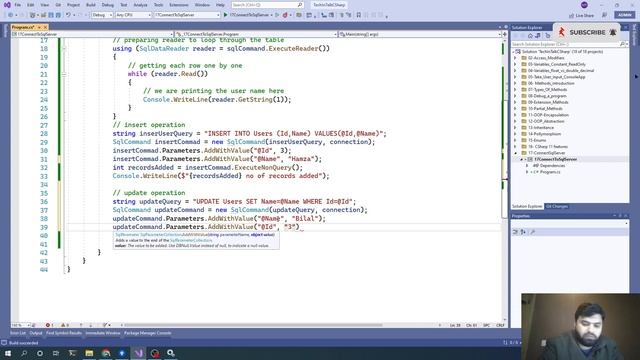The width and height of the screenshot is (640, 360).
Task: Open the Build menu
Action: coord(91,5)
